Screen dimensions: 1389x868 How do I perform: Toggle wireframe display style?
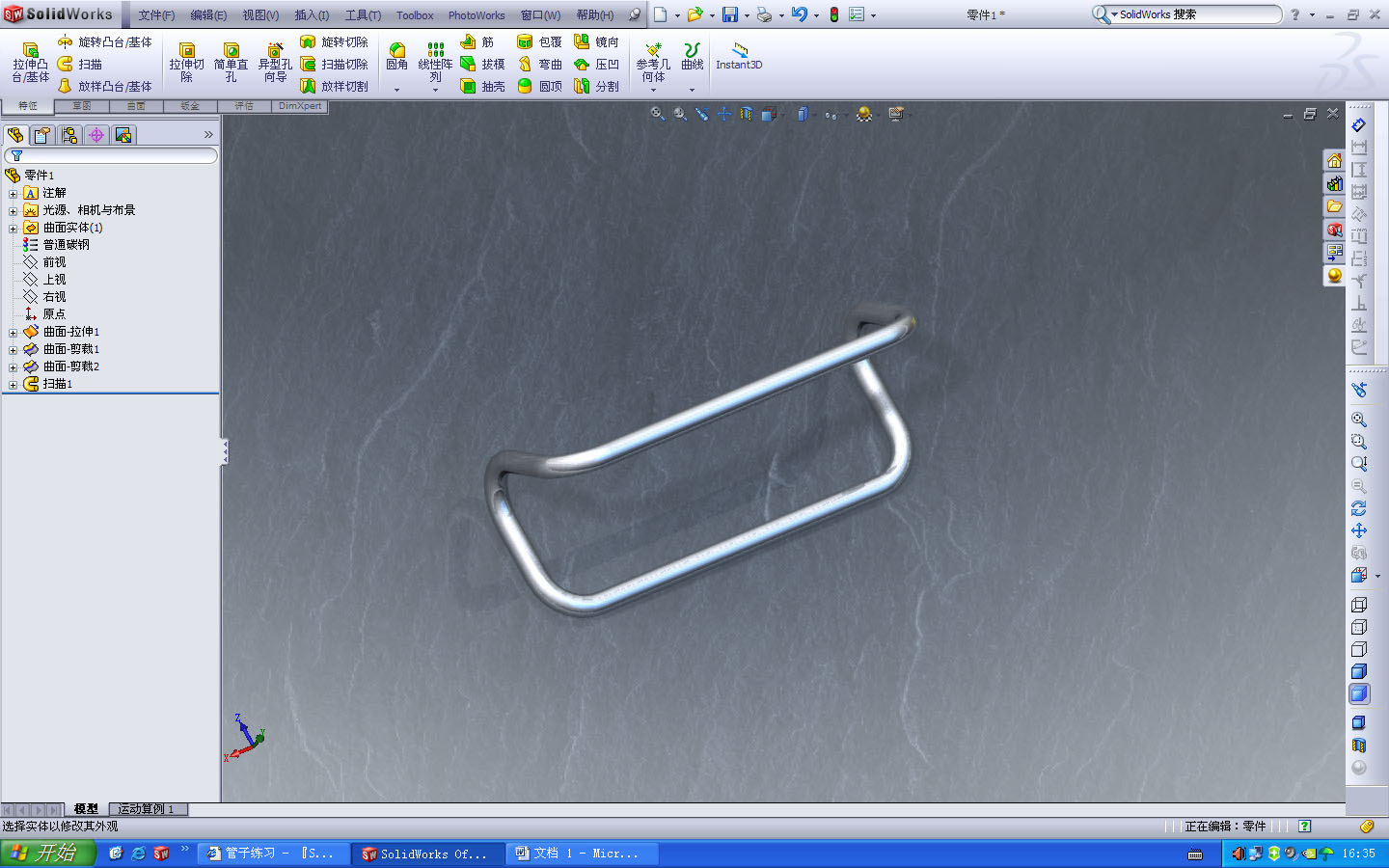(x=1359, y=605)
